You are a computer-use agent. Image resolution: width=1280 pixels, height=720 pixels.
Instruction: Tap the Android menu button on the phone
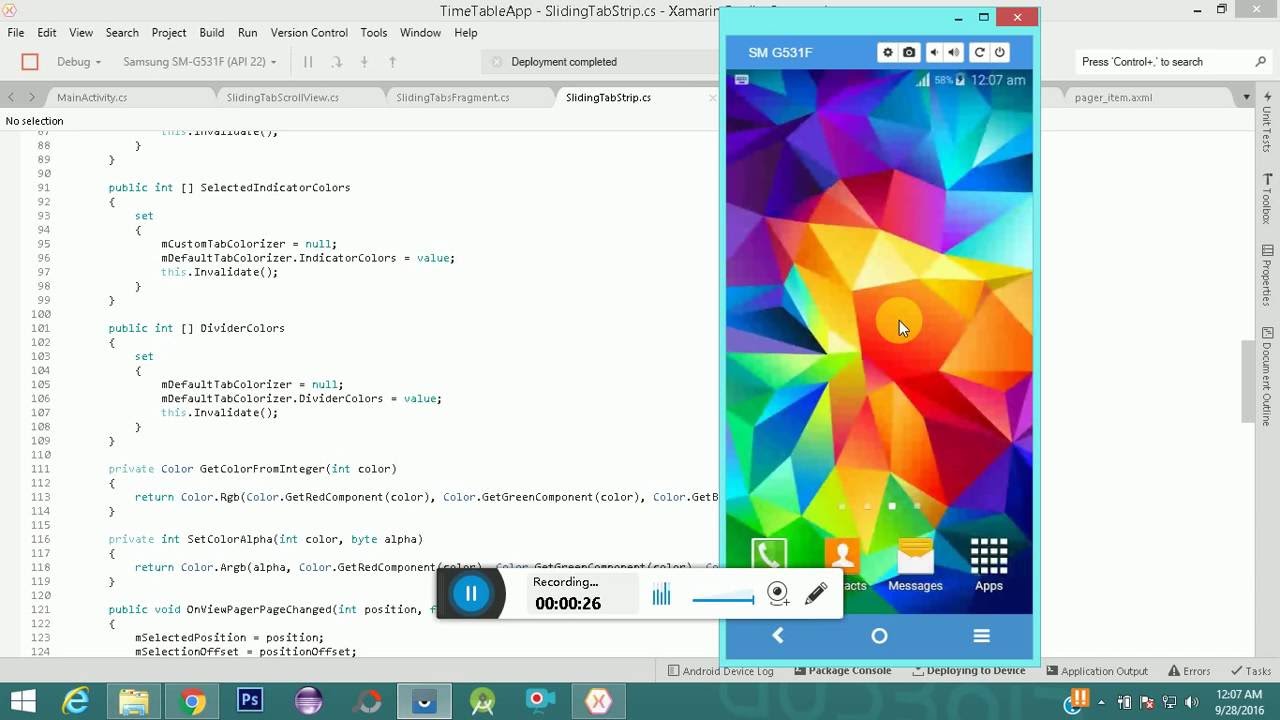pyautogui.click(x=981, y=635)
